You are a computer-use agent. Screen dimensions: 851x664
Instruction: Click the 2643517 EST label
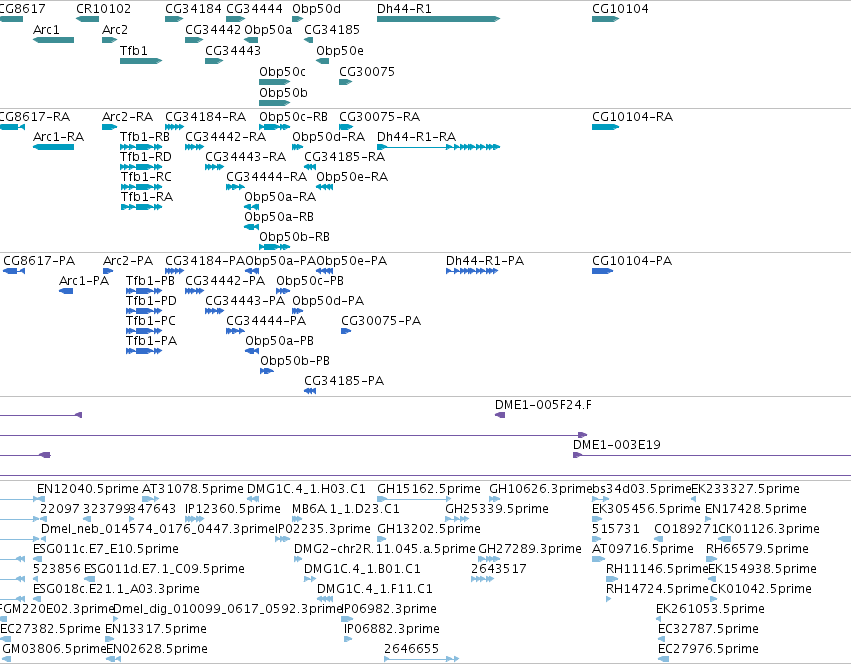point(498,570)
